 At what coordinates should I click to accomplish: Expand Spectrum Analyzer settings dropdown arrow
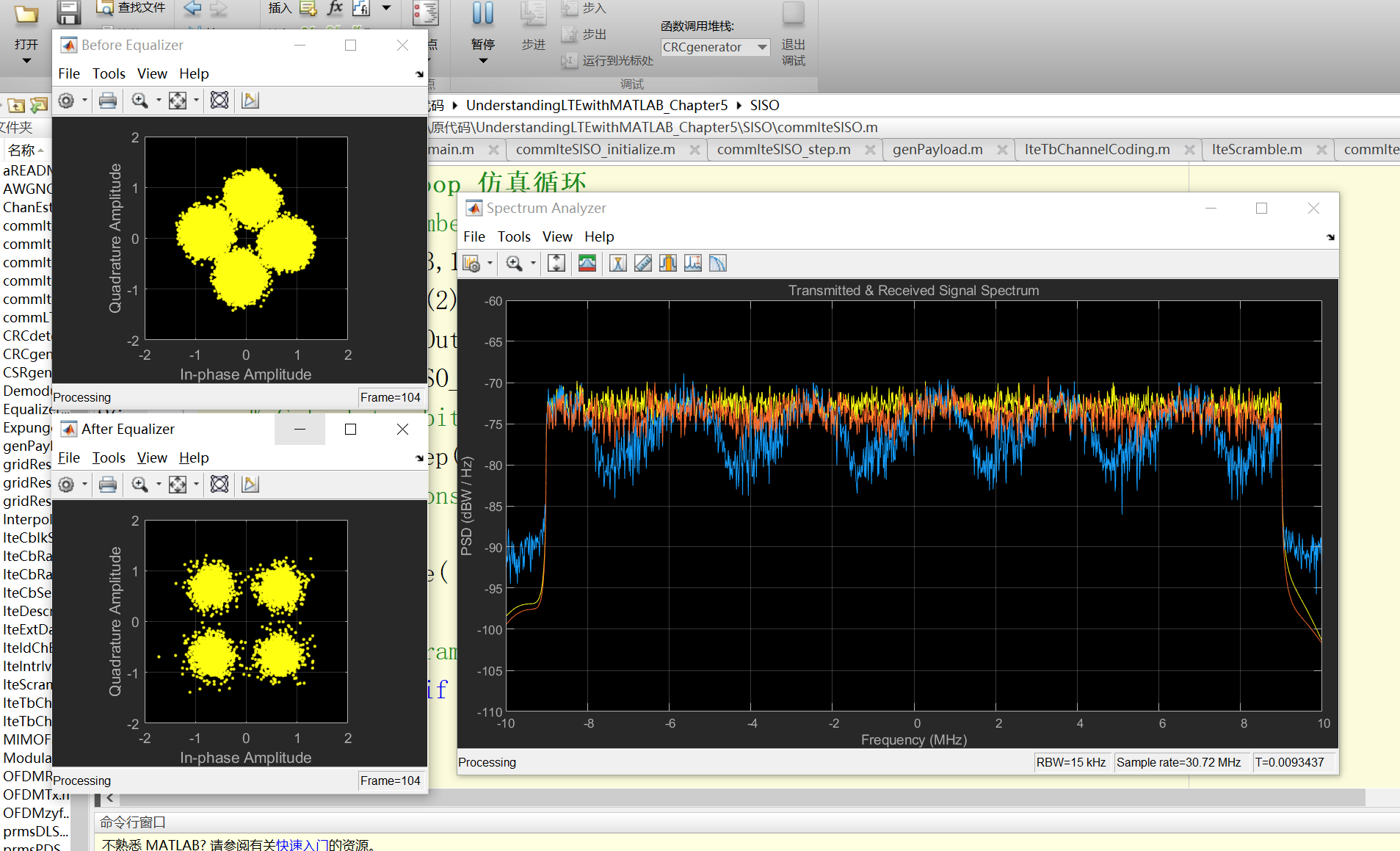point(490,264)
